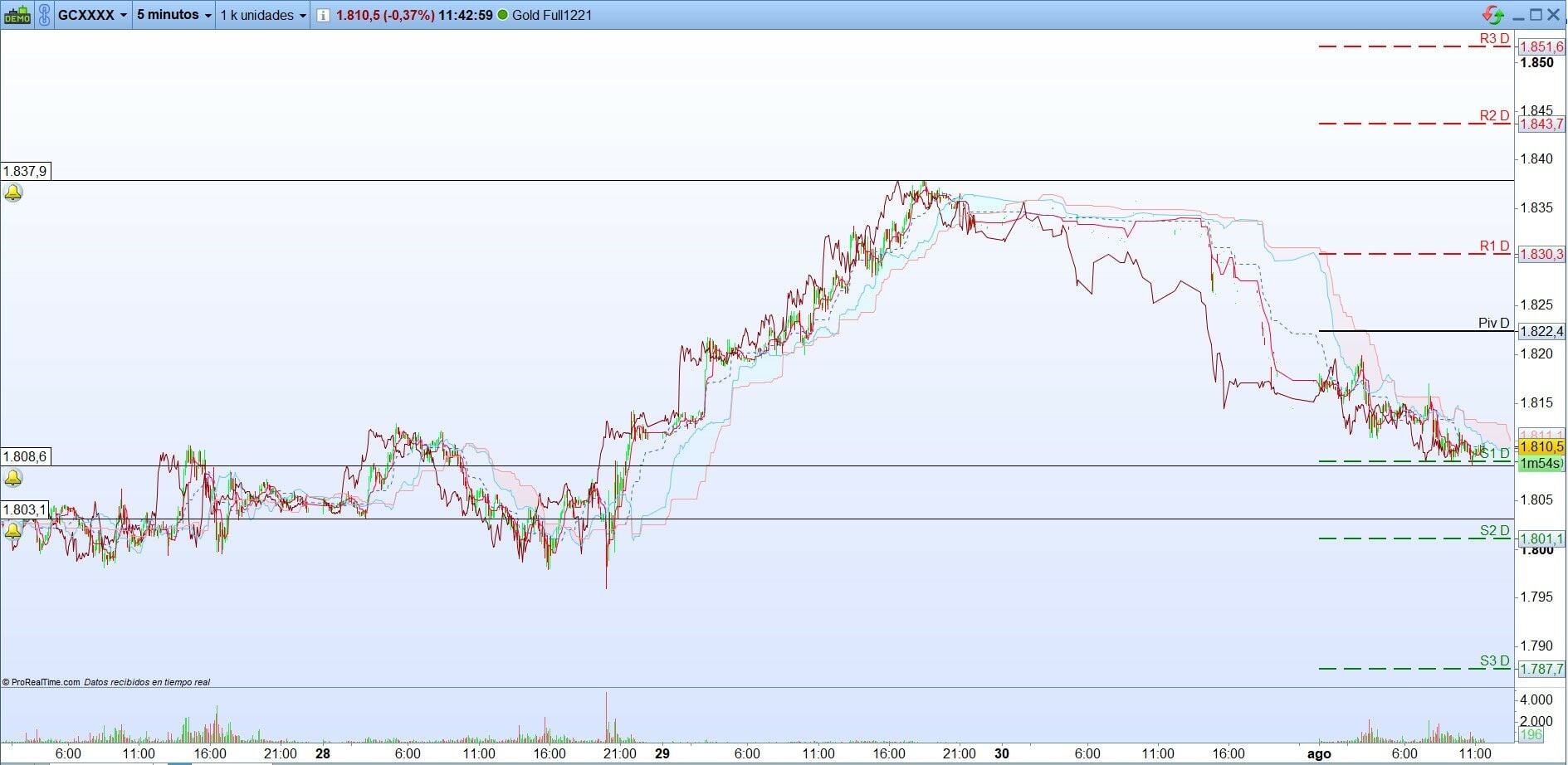Click the 29 date marker on time axis

pos(662,754)
